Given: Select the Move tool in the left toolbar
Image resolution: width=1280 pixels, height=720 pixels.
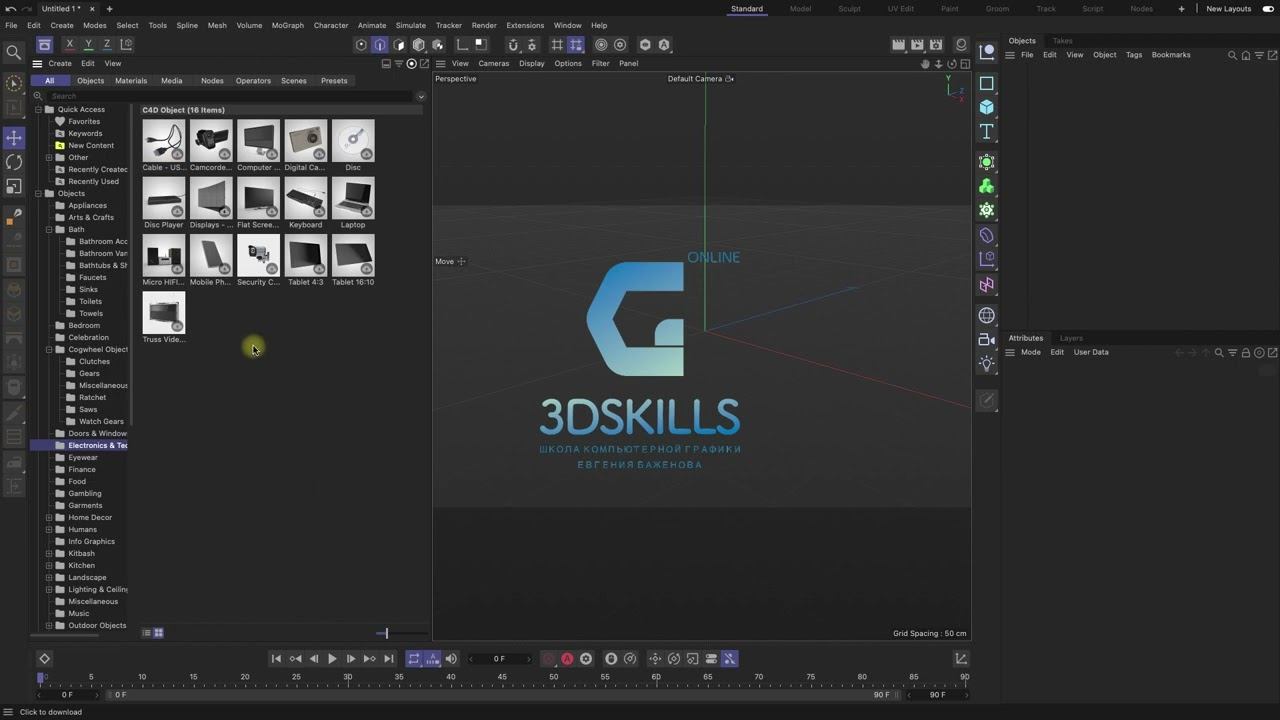Looking at the screenshot, I should [x=14, y=138].
